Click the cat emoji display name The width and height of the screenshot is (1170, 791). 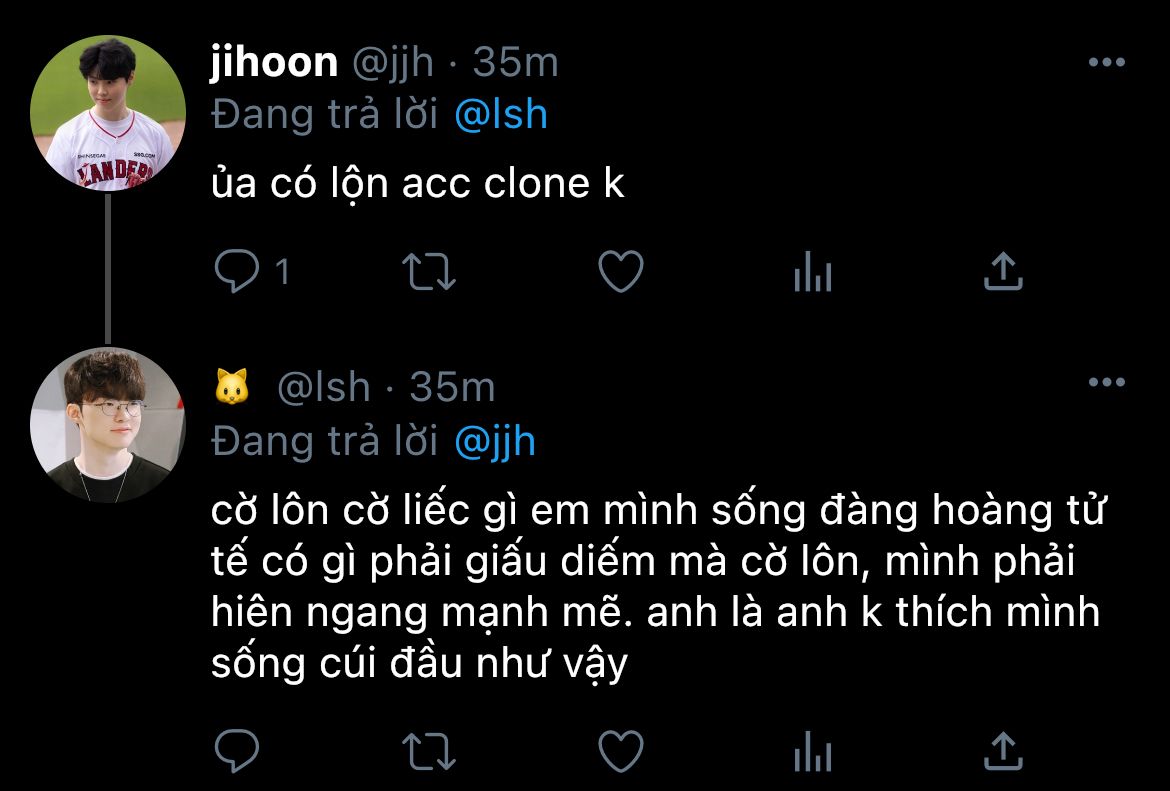point(231,388)
